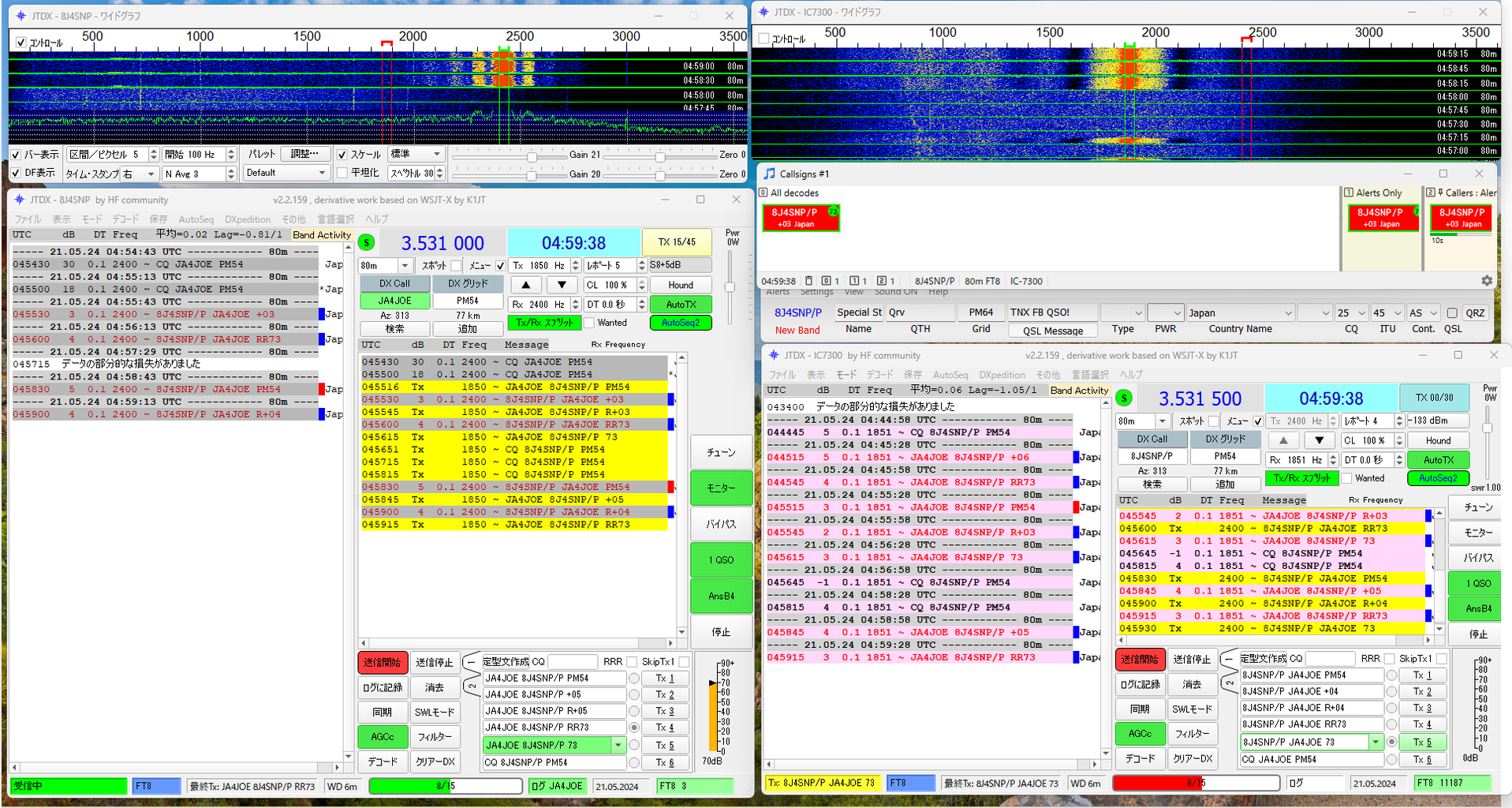Click the red 送信開始 button in IC7300 window
This screenshot has width=1512, height=808.
click(x=1140, y=659)
